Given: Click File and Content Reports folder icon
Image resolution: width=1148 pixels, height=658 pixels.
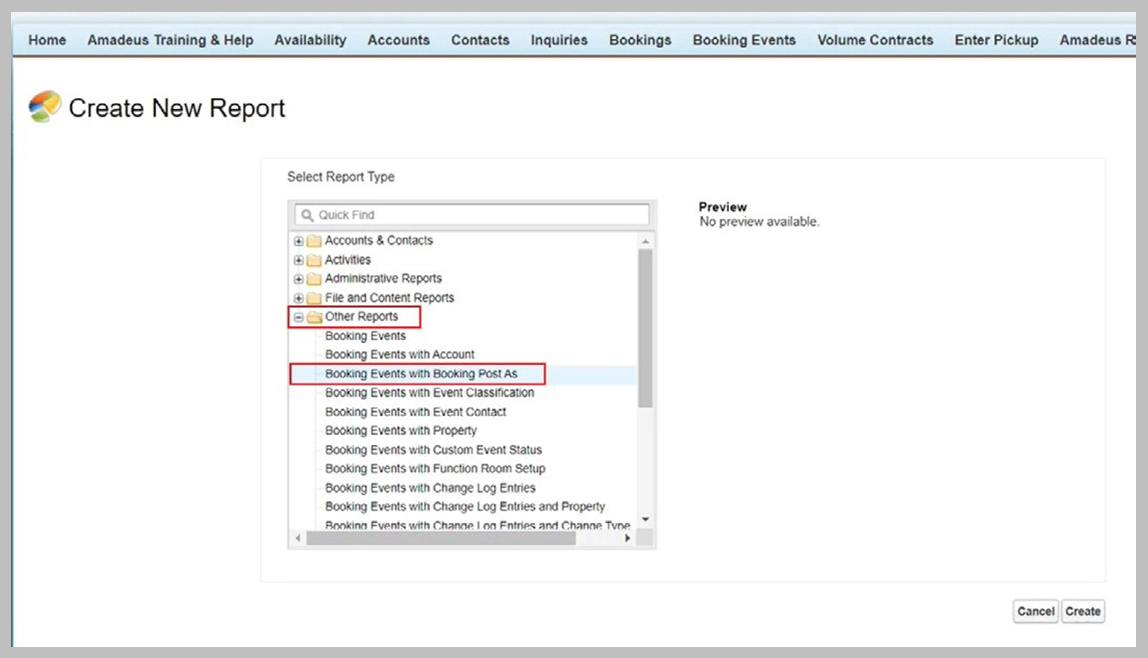Looking at the screenshot, I should pos(314,298).
